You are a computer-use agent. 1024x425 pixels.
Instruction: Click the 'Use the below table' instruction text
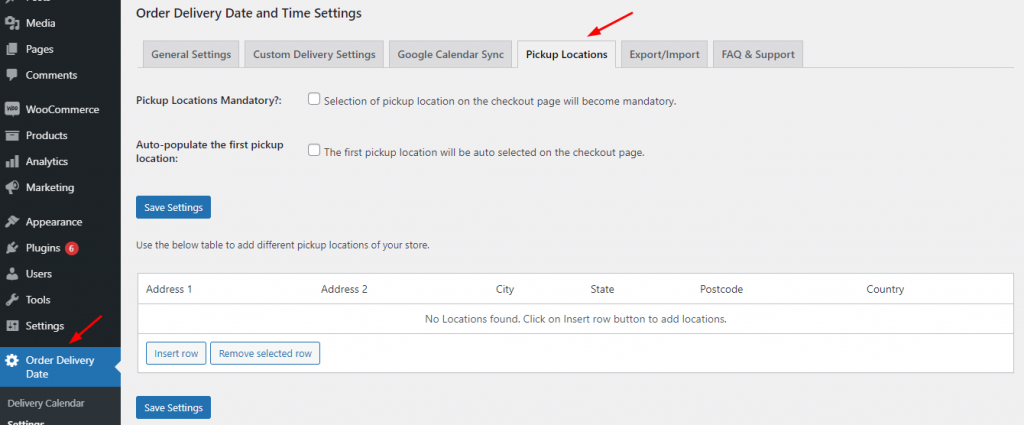tap(283, 246)
